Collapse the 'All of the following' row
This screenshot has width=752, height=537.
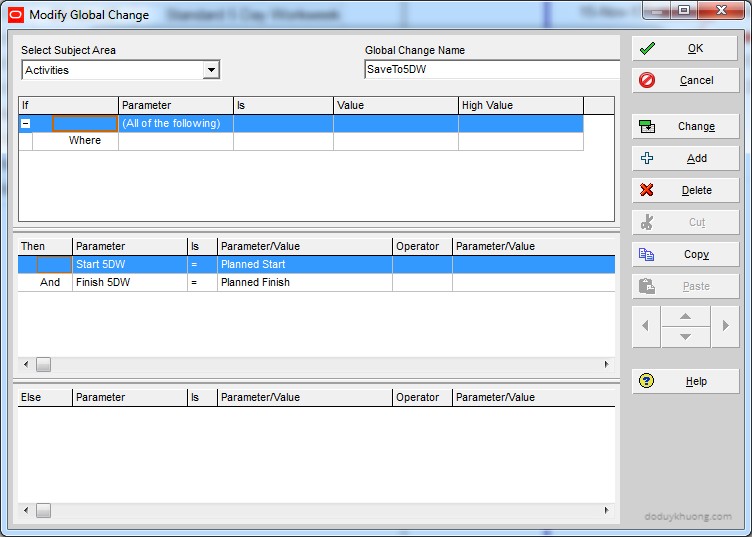pyautogui.click(x=26, y=124)
